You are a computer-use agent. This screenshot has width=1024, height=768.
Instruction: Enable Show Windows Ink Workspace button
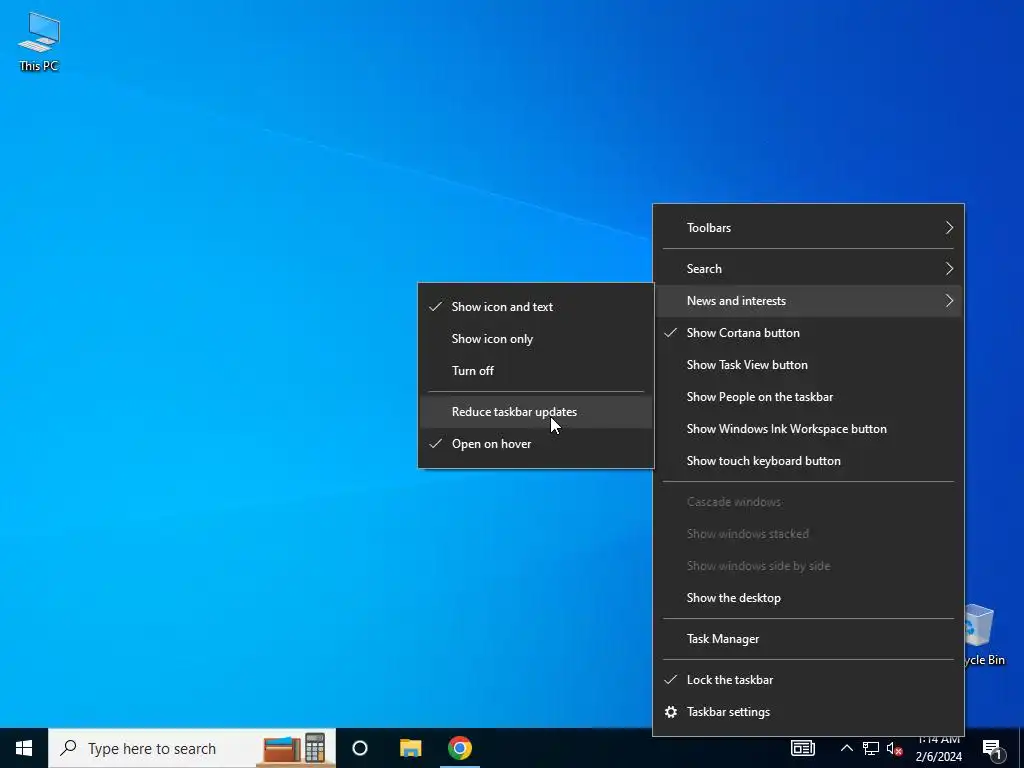[808, 428]
